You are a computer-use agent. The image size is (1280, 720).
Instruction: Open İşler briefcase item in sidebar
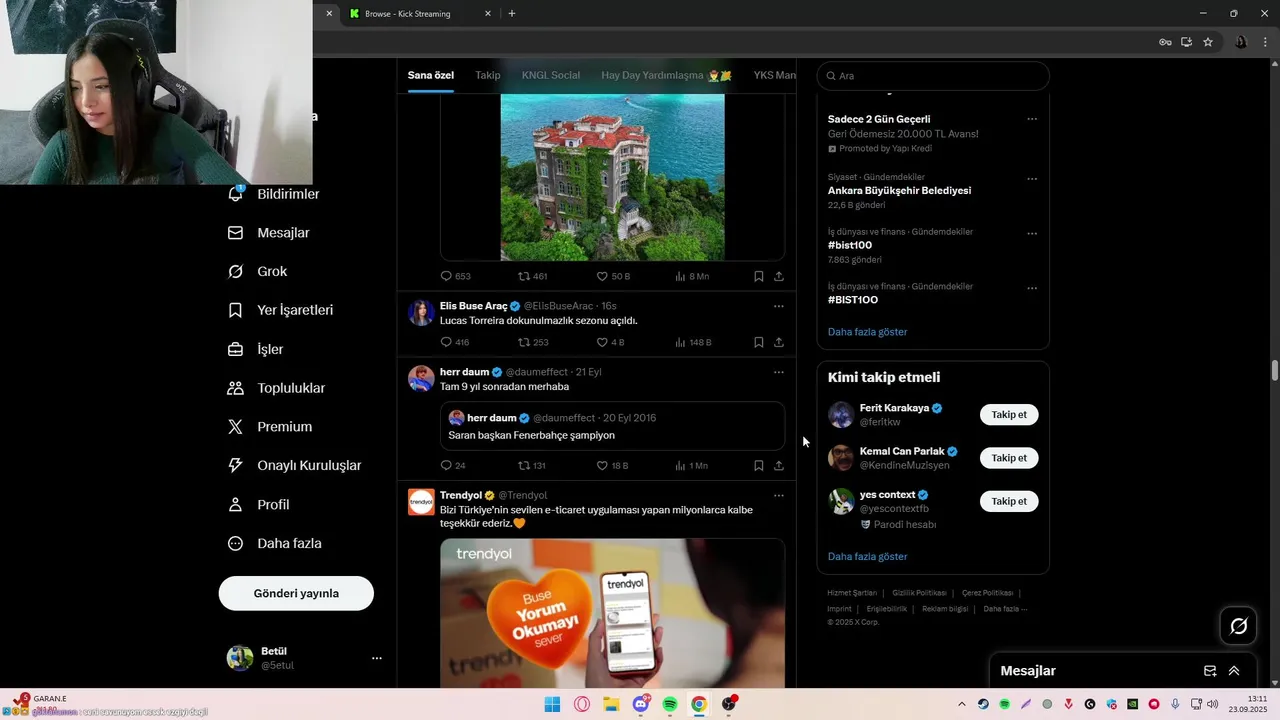coord(255,349)
